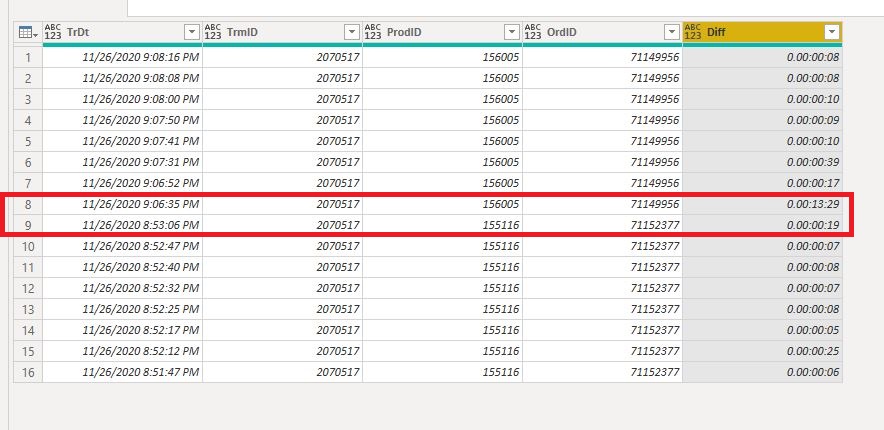
Task: Click ProdID 156005 in row 8
Action: click(443, 205)
